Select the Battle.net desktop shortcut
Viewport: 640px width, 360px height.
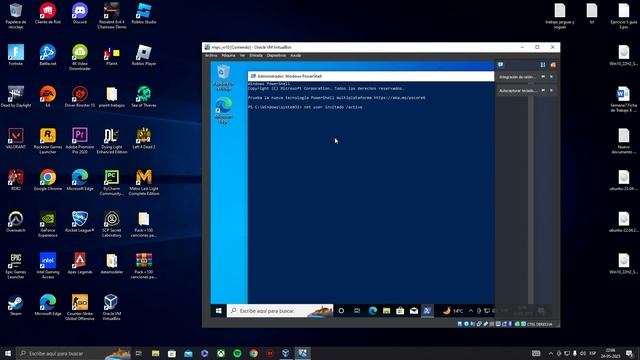tap(48, 55)
